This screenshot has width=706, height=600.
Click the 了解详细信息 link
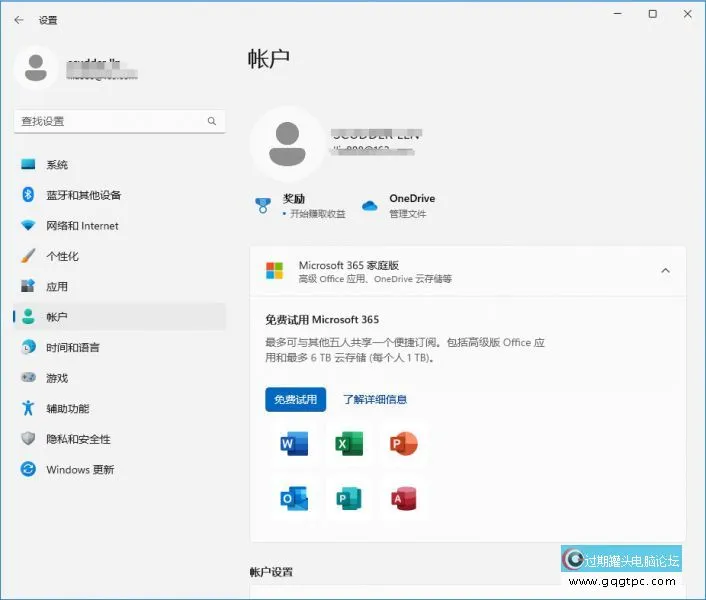(x=375, y=400)
